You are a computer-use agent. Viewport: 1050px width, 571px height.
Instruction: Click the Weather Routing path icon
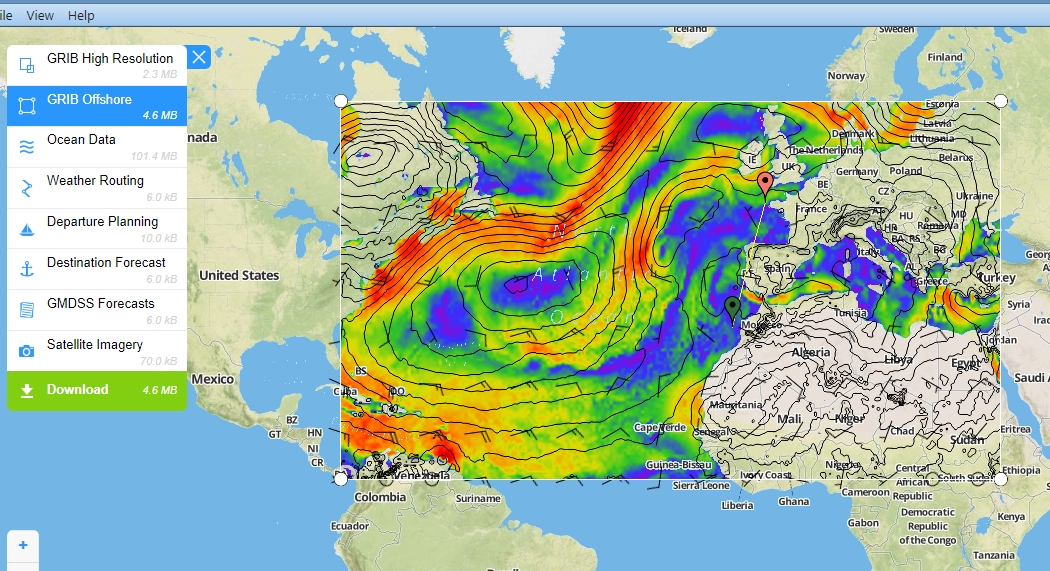click(x=27, y=188)
